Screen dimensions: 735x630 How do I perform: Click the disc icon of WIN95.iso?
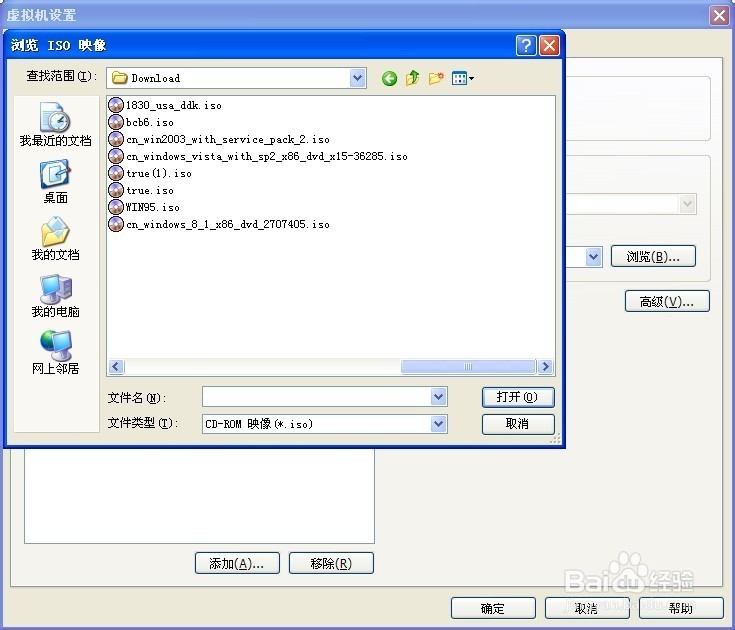(x=116, y=207)
